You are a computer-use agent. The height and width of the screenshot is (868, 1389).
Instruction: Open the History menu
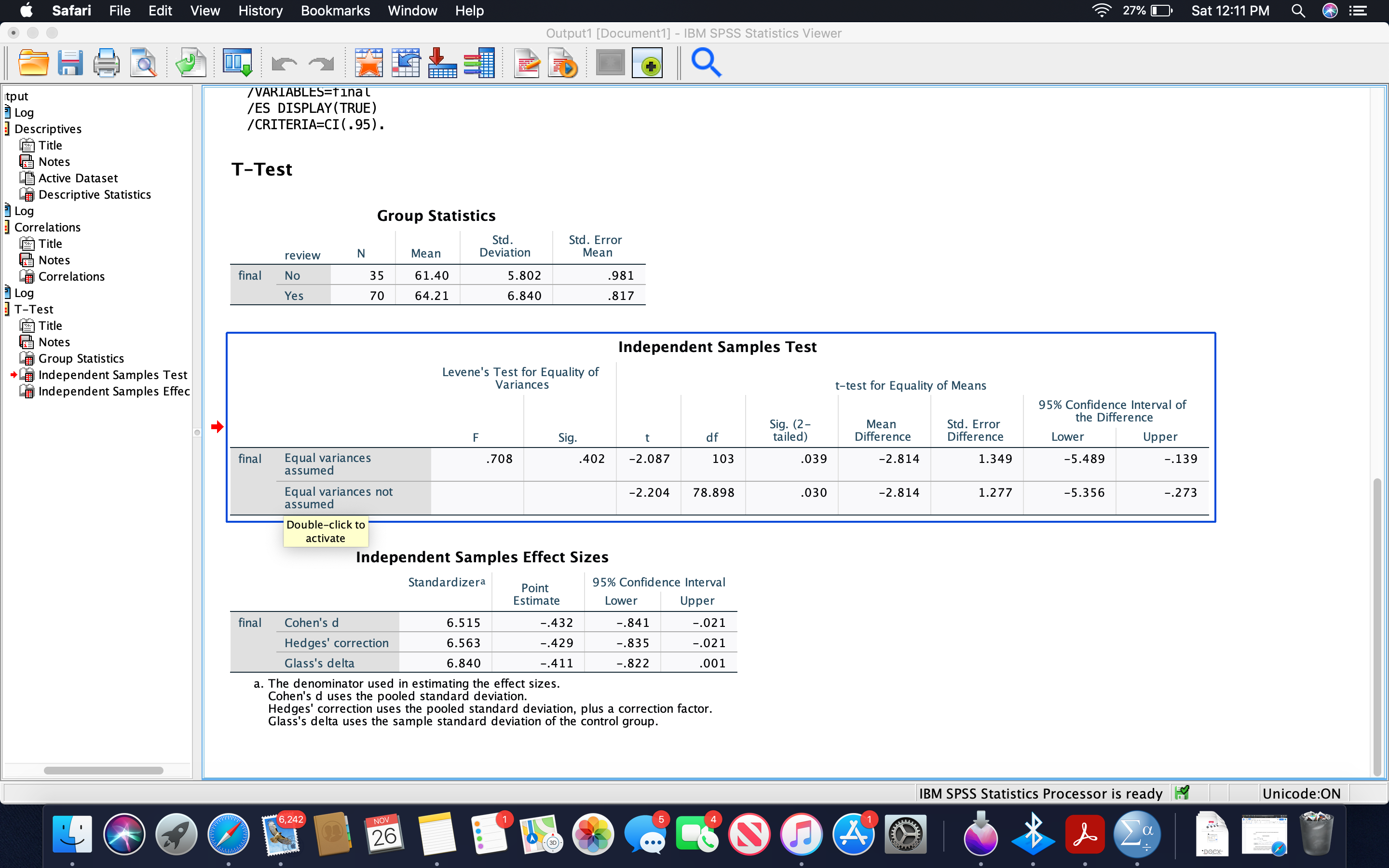(260, 10)
